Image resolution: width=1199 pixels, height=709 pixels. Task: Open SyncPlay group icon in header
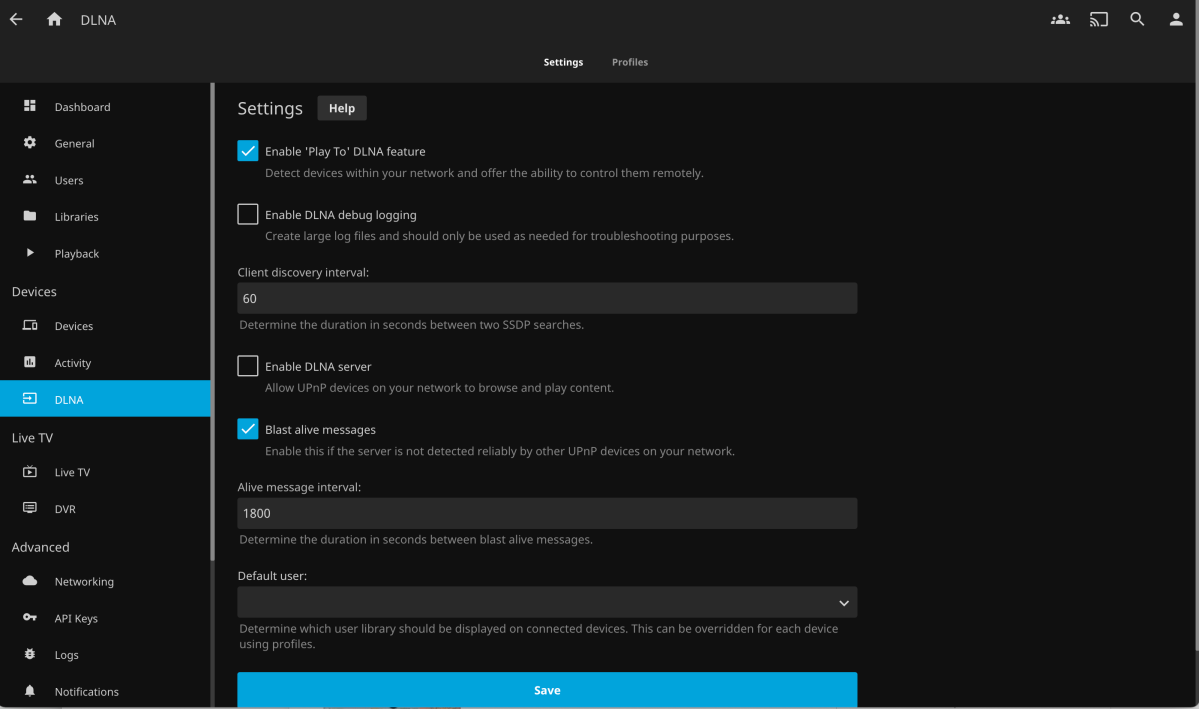tap(1060, 20)
